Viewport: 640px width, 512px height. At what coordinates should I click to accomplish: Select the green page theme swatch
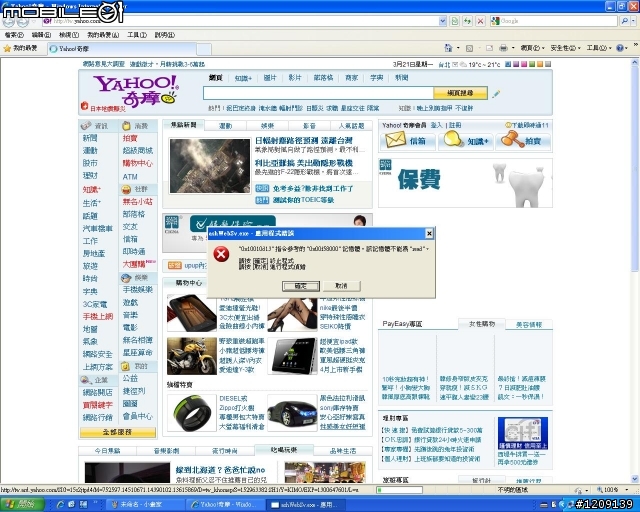[532, 64]
